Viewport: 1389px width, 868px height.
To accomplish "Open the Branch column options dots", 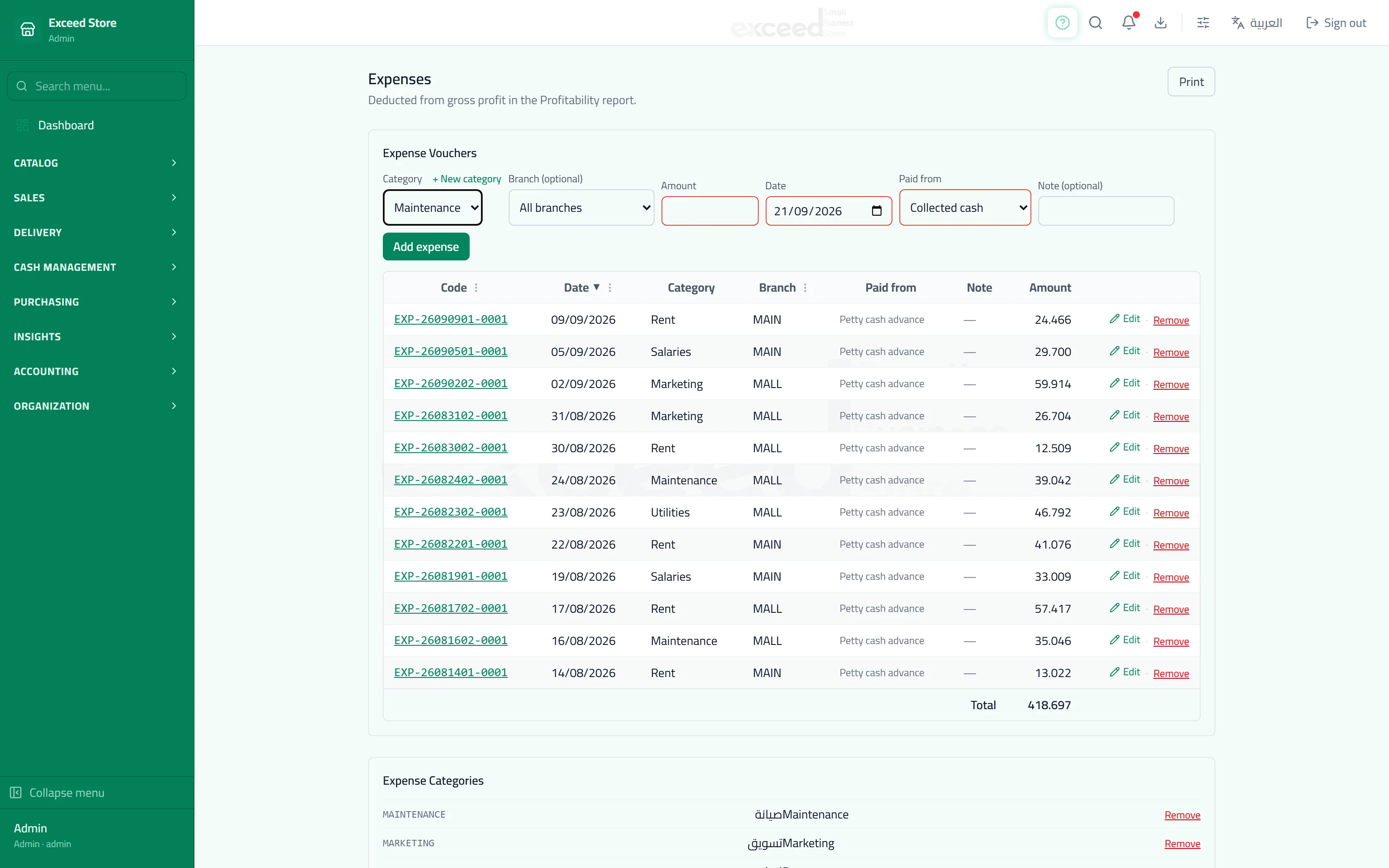I will click(805, 288).
